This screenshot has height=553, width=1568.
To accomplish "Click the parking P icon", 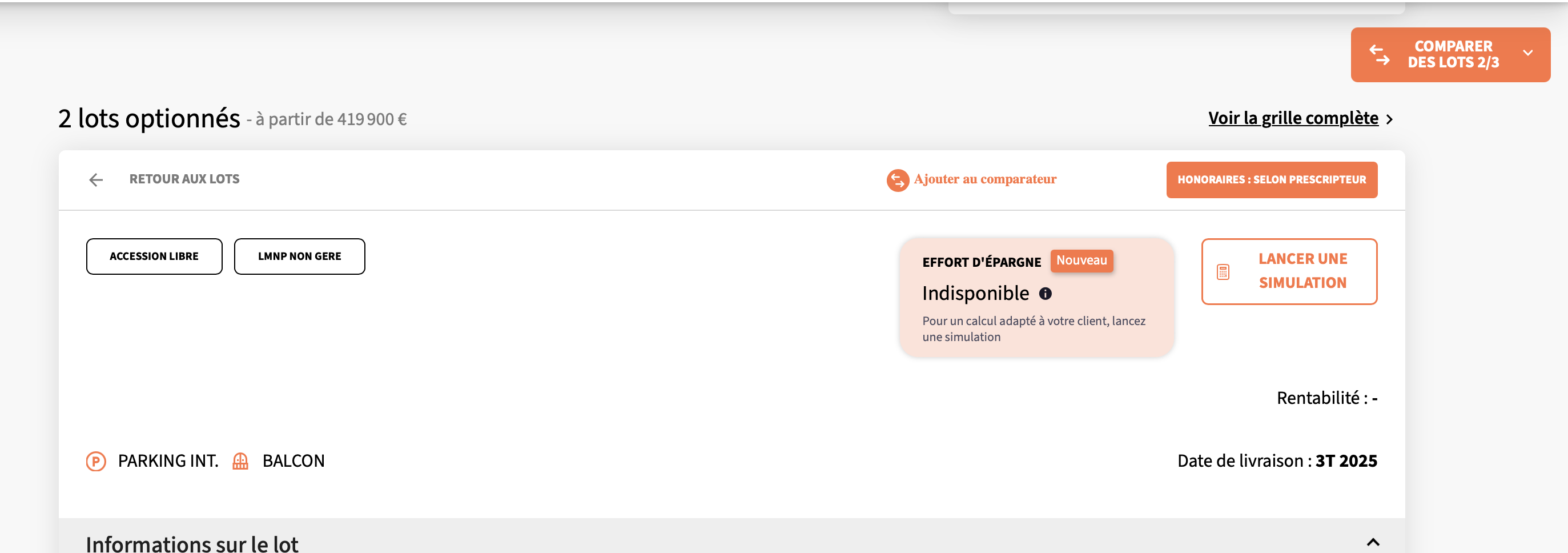I will (96, 461).
